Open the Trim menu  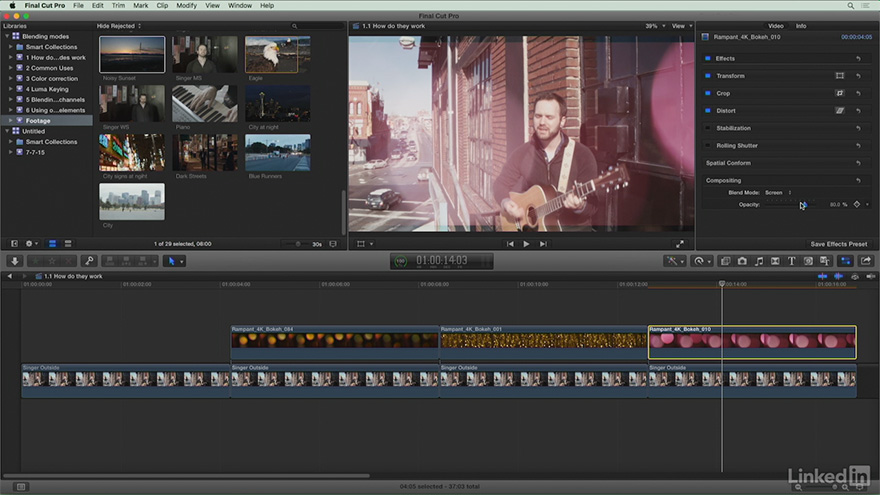coord(118,6)
